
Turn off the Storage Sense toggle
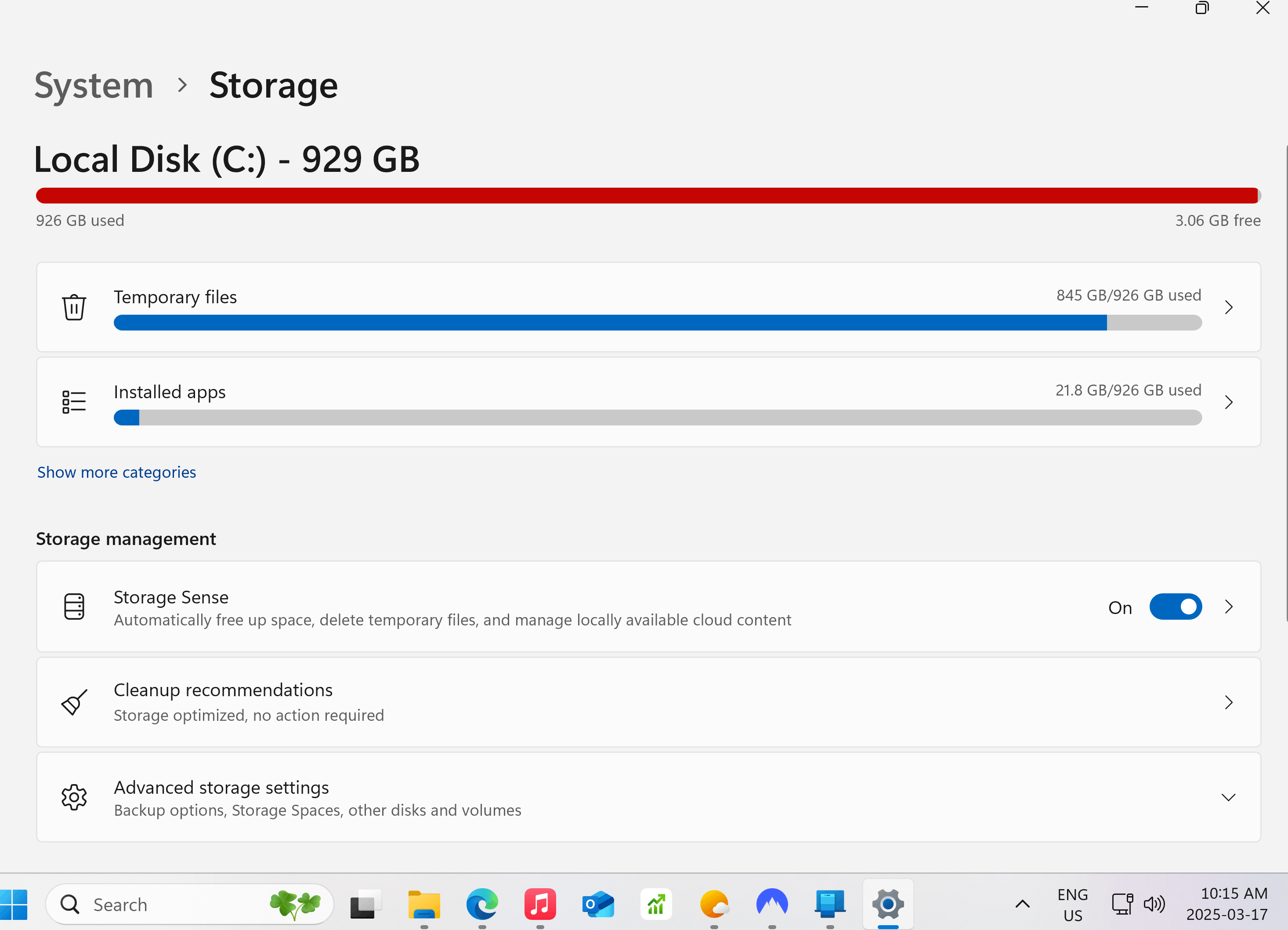tap(1175, 607)
